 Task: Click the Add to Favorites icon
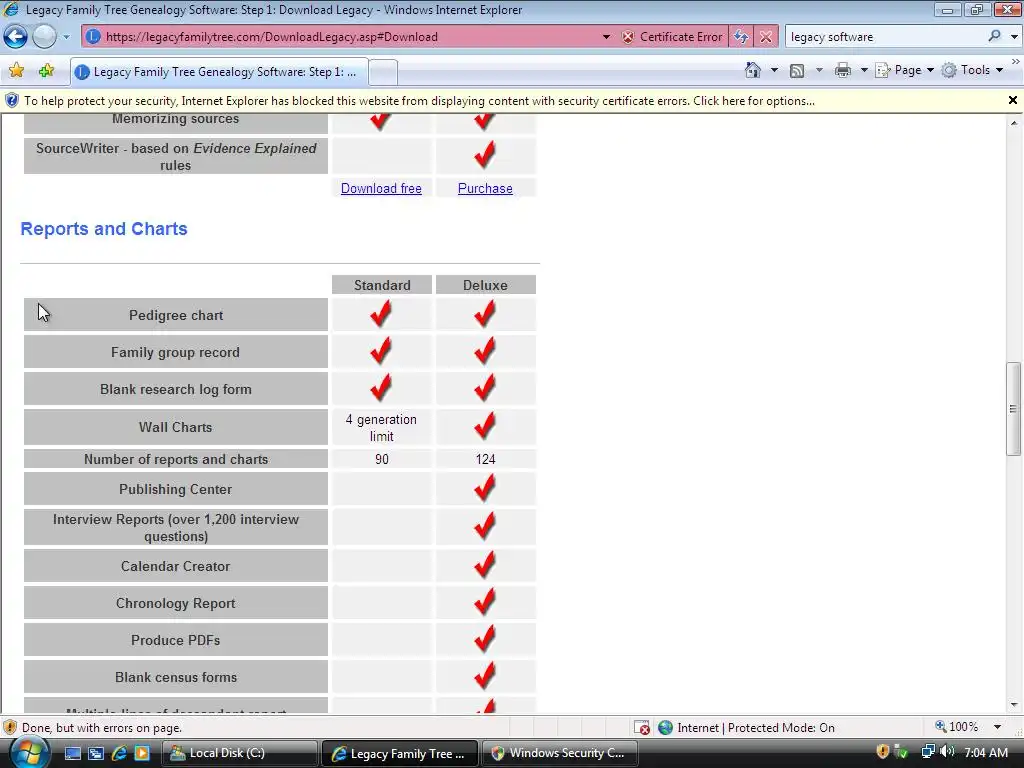pos(46,71)
